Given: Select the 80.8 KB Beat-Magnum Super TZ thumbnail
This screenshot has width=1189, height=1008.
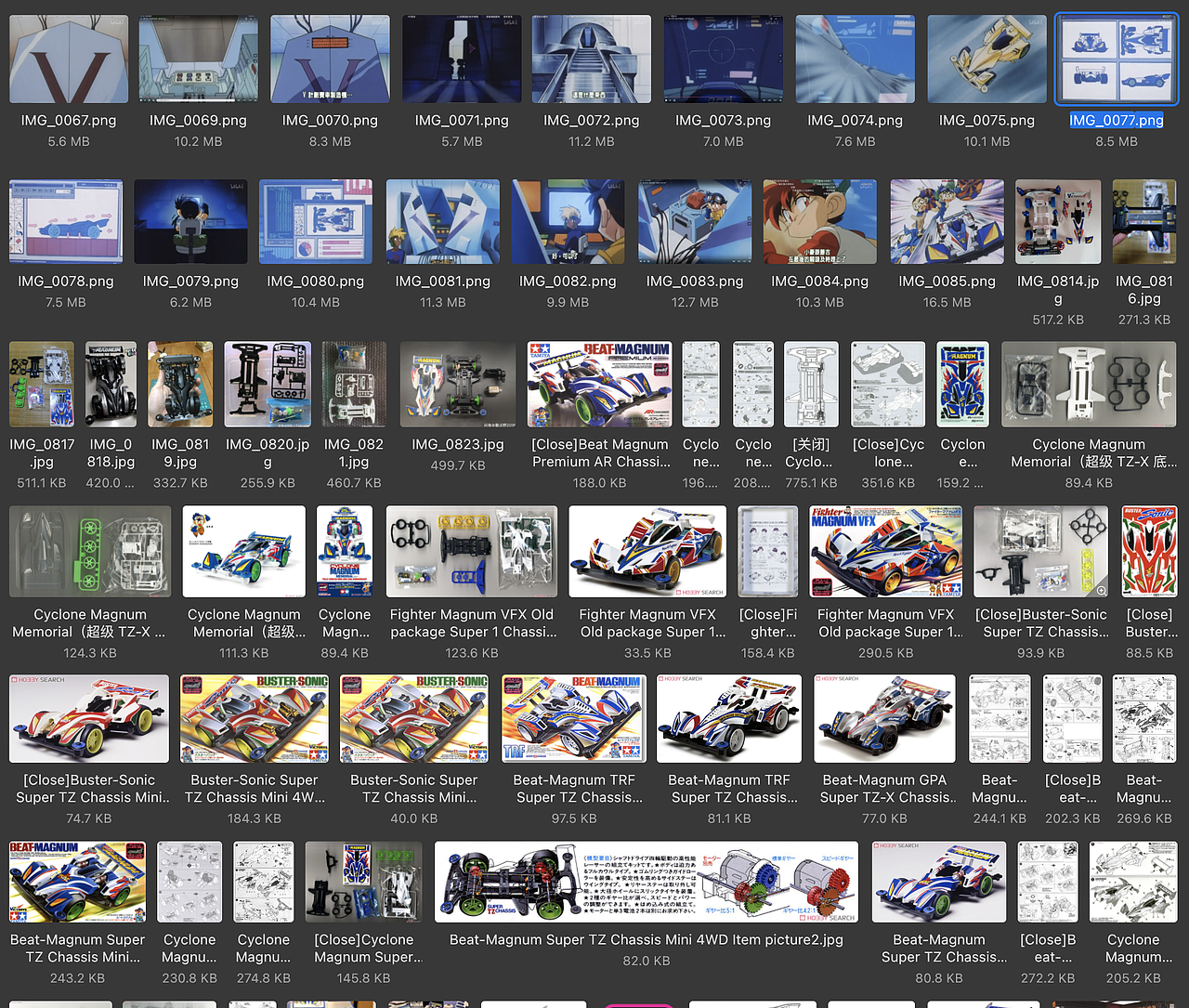Looking at the screenshot, I should (x=939, y=882).
